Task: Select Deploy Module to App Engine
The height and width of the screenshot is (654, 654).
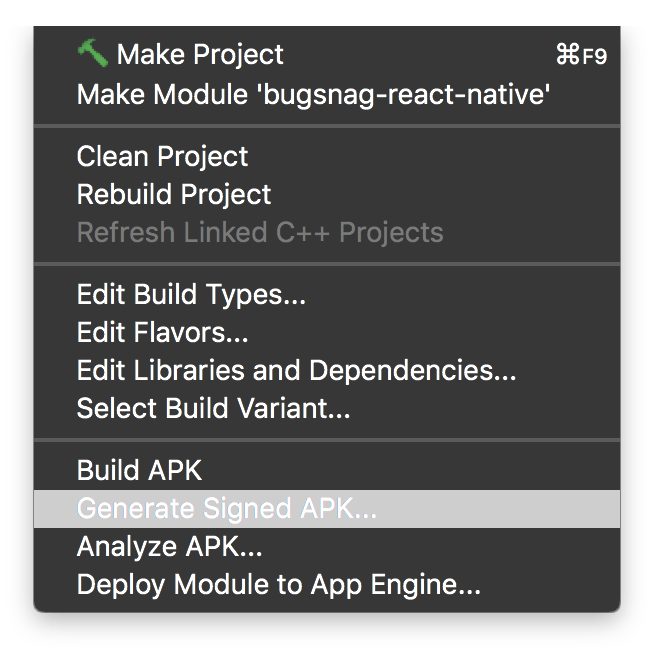Action: point(279,585)
